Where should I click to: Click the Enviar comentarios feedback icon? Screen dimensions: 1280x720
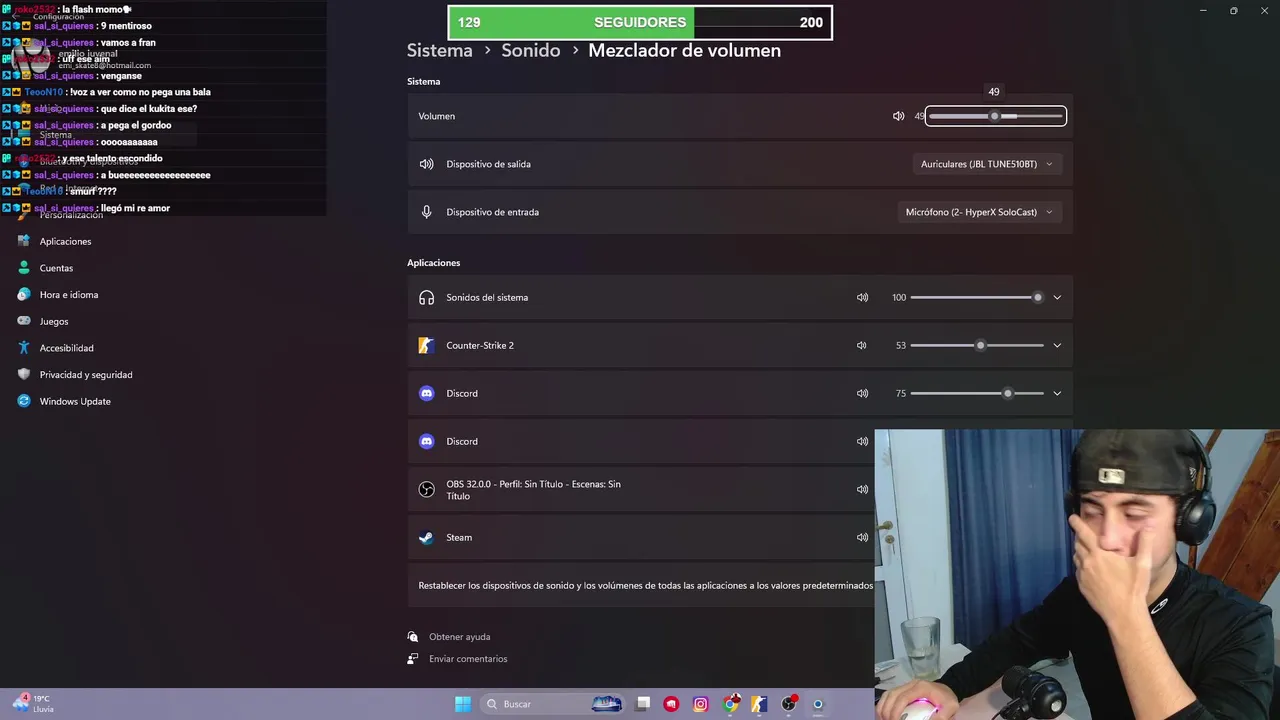click(413, 659)
